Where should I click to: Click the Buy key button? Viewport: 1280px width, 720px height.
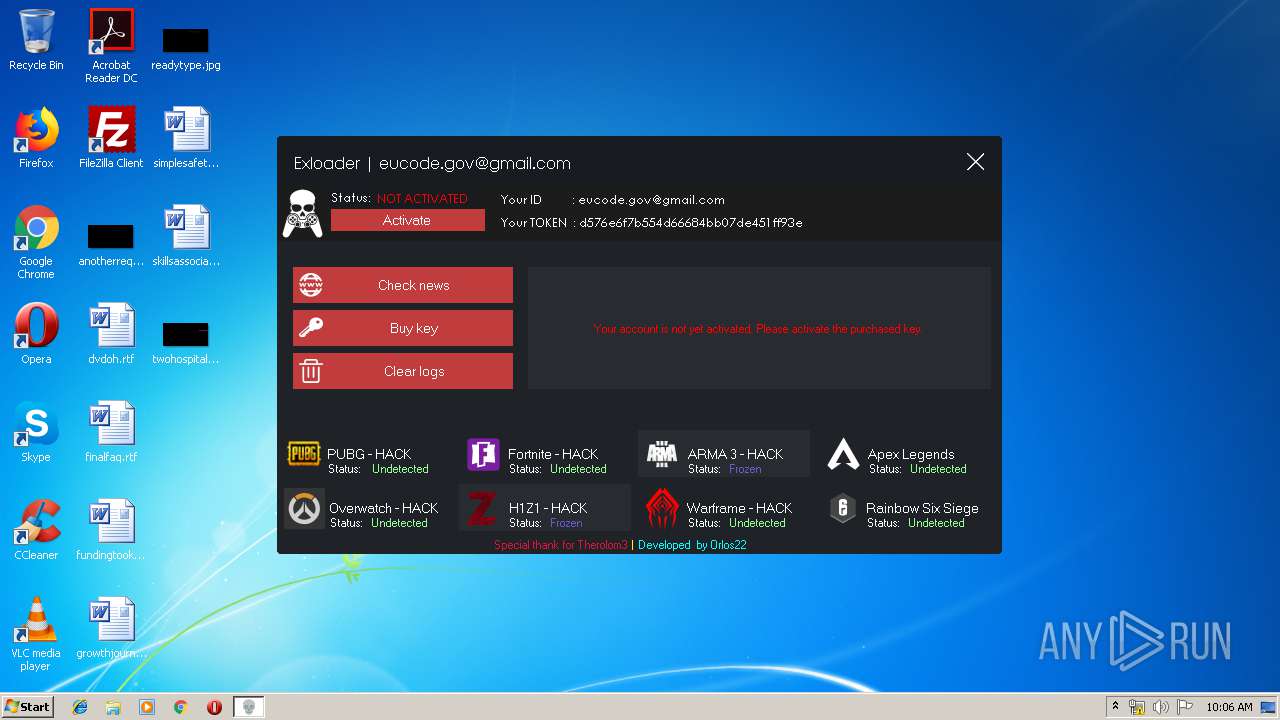point(403,328)
